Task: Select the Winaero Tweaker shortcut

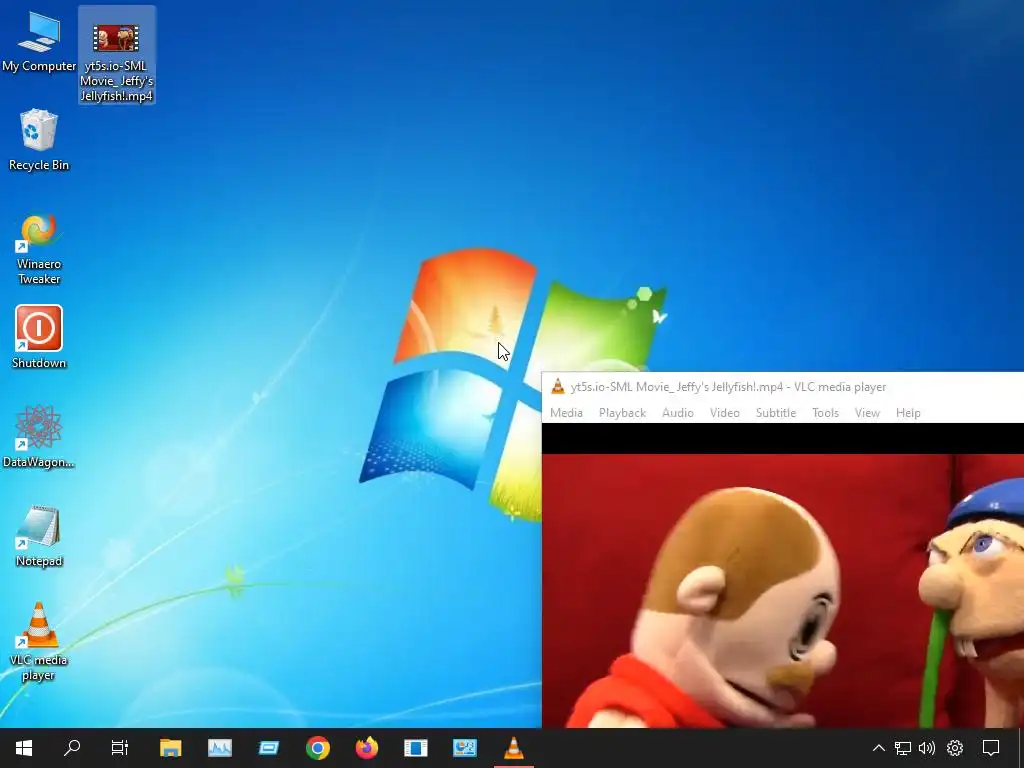Action: coord(39,248)
